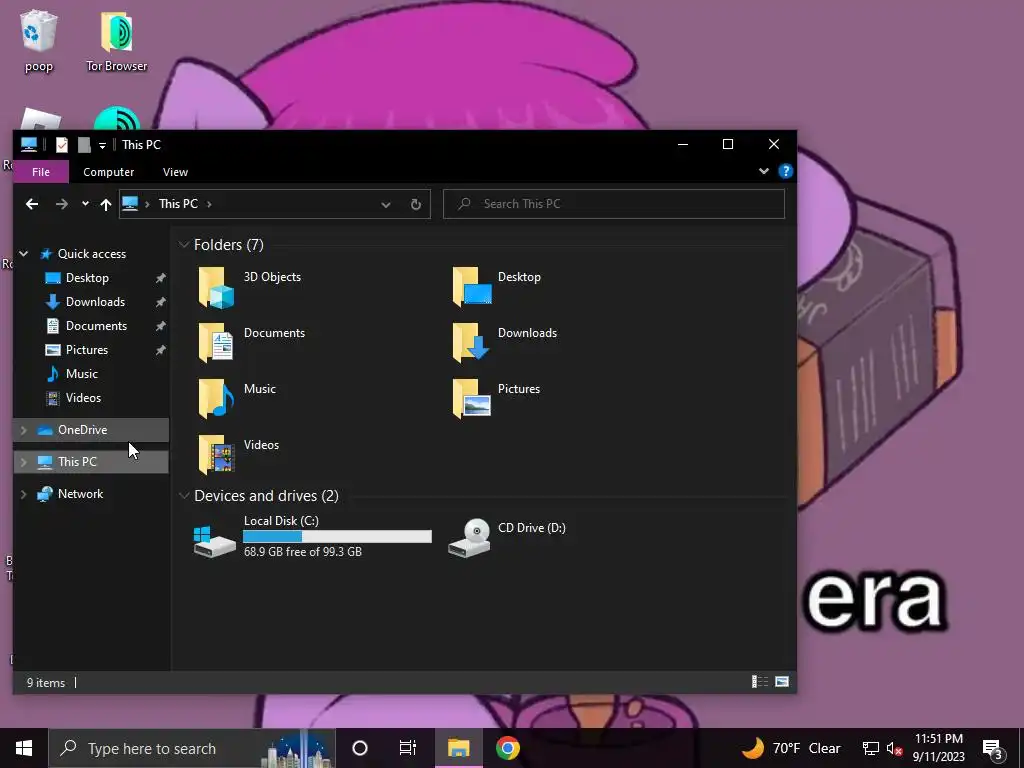Viewport: 1024px width, 768px height.
Task: Open the Videos folder in Folders group
Action: coord(216,455)
